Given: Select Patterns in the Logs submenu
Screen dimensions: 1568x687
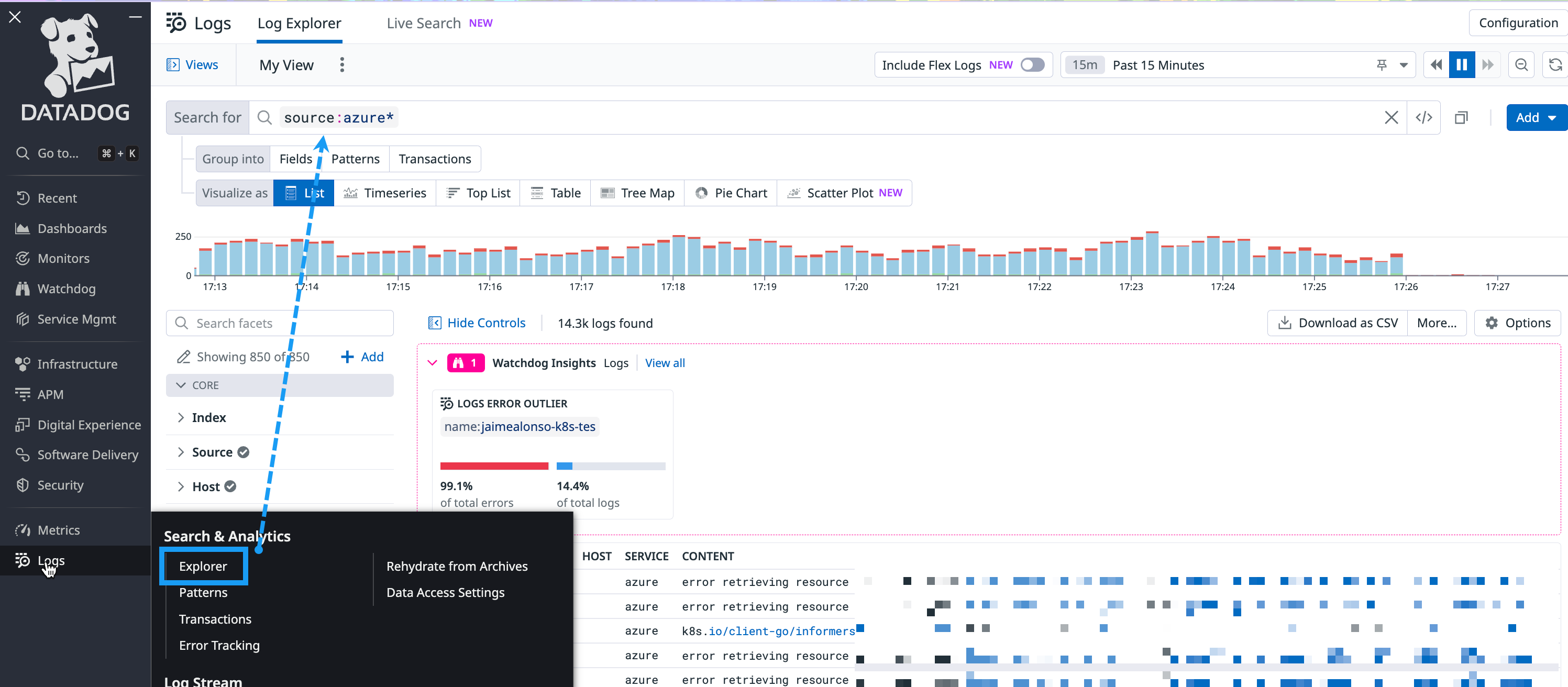Looking at the screenshot, I should pos(203,592).
